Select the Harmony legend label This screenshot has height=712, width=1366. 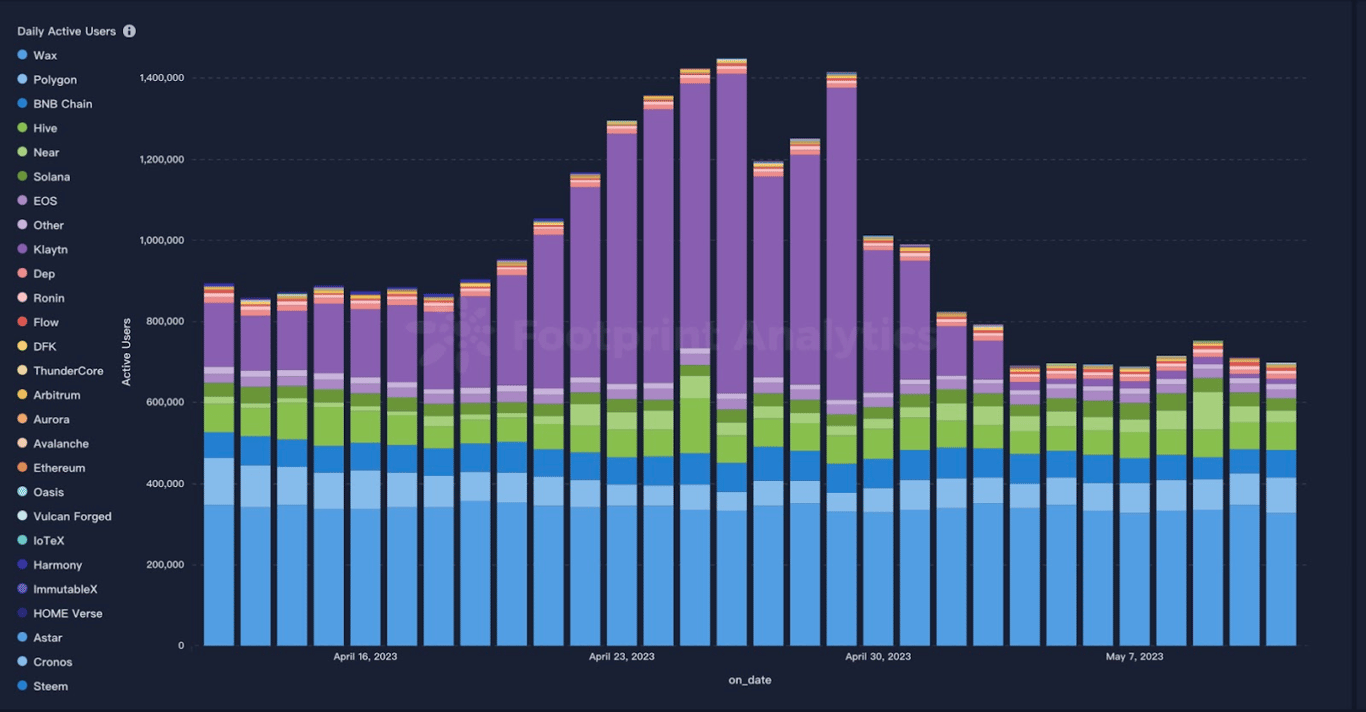pos(58,565)
